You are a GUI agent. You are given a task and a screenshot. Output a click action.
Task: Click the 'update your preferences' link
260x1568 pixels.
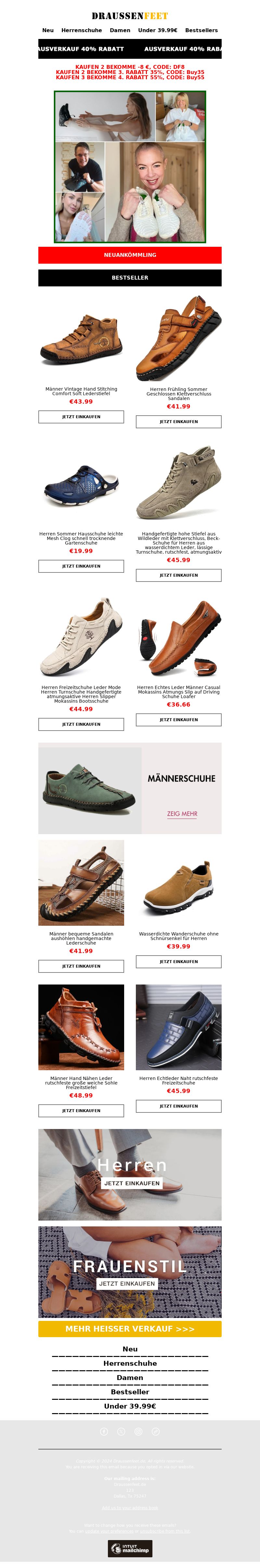click(x=110, y=1531)
